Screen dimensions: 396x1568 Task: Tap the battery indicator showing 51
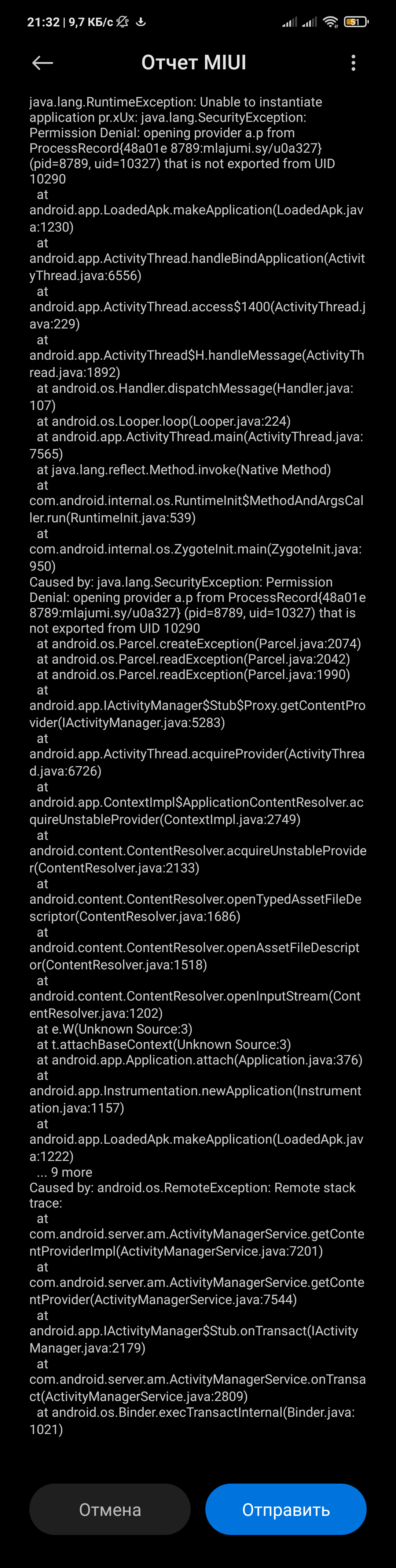(356, 22)
